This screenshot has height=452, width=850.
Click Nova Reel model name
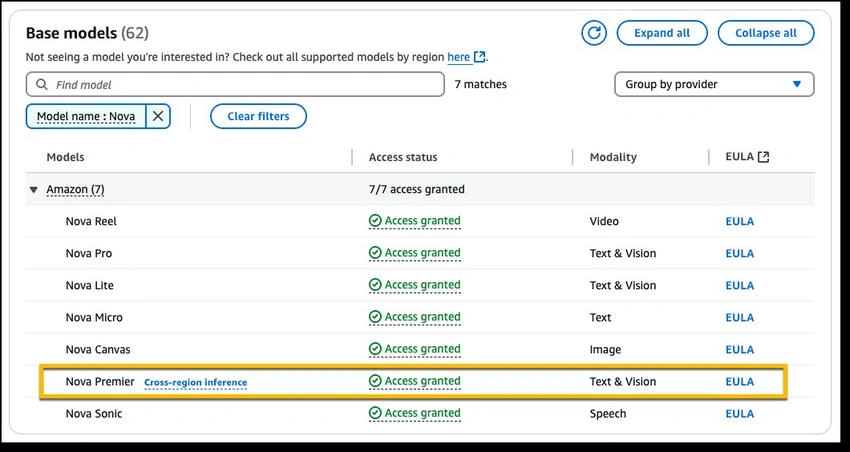91,221
